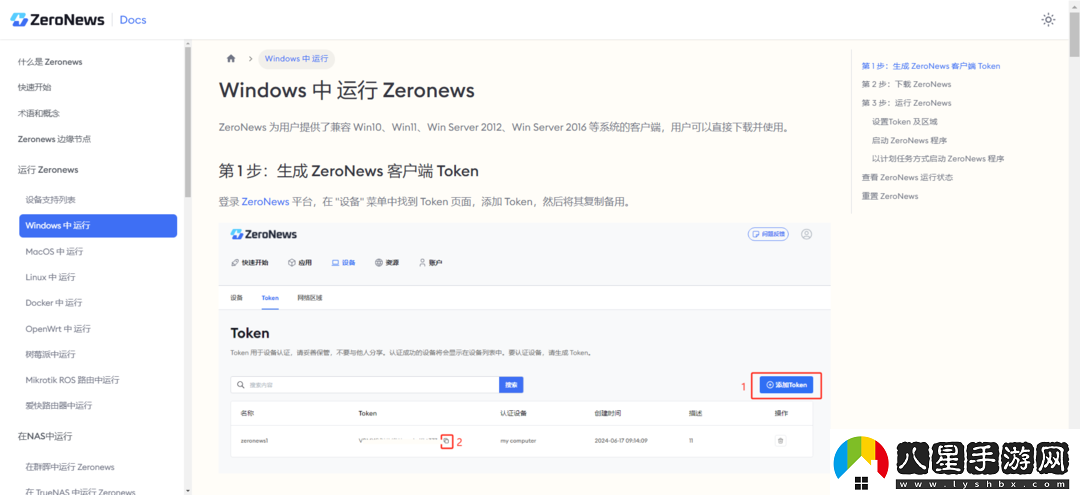Click the blue 搜索 button

pyautogui.click(x=511, y=385)
